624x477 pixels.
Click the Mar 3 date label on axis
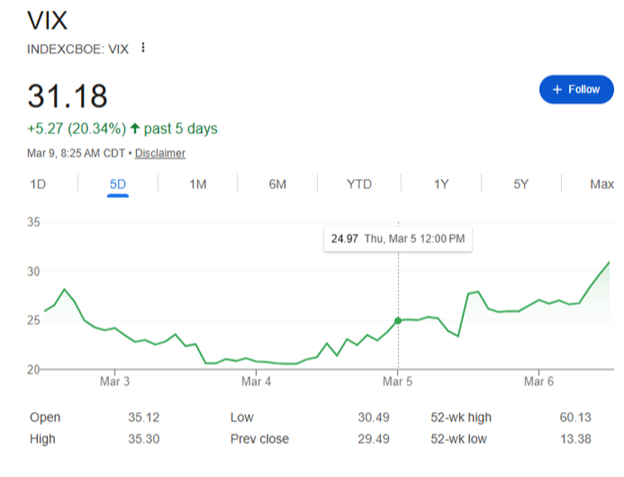(115, 382)
